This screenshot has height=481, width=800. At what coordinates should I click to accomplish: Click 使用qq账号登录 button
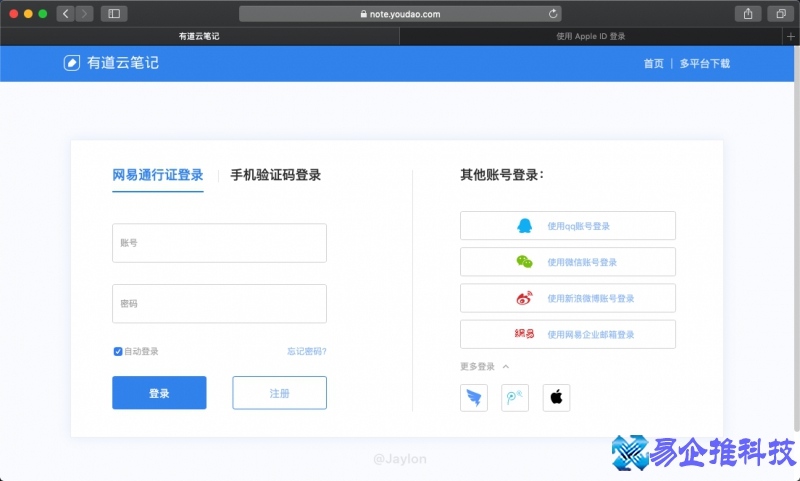point(568,225)
